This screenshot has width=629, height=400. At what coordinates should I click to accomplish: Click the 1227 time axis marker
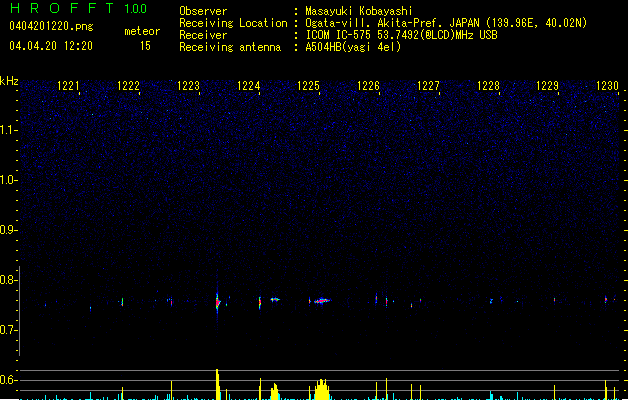coord(428,86)
